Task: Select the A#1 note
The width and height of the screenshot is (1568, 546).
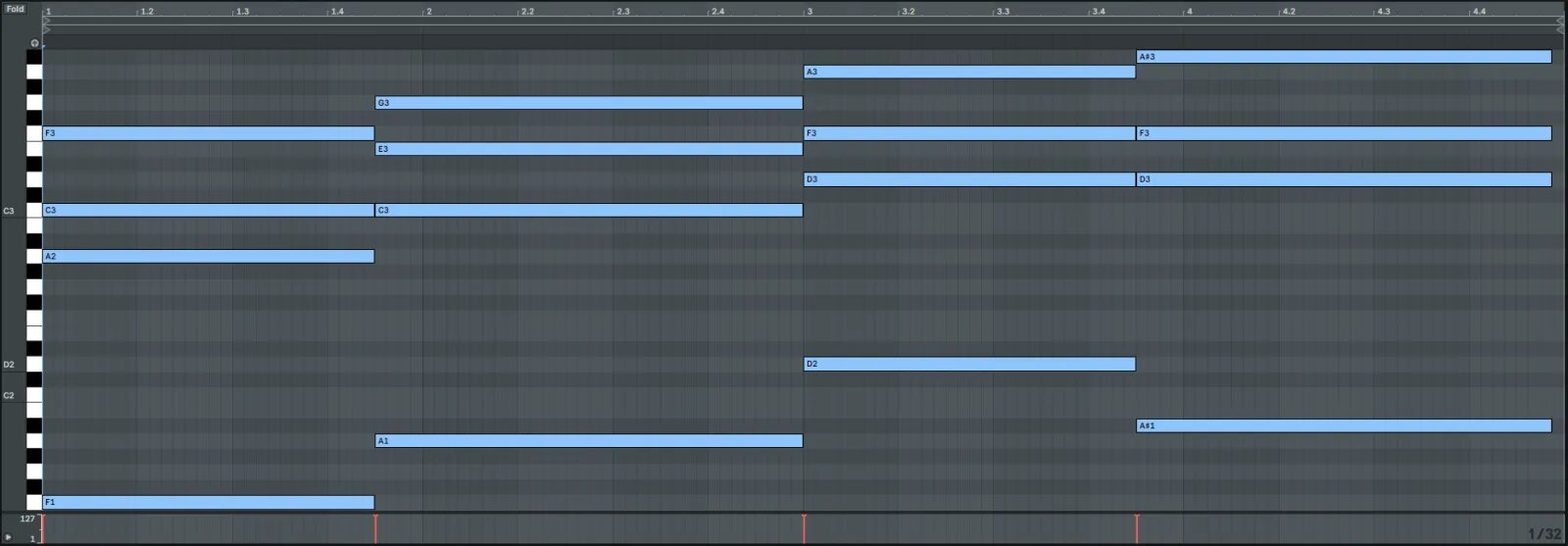Action: (x=1345, y=425)
